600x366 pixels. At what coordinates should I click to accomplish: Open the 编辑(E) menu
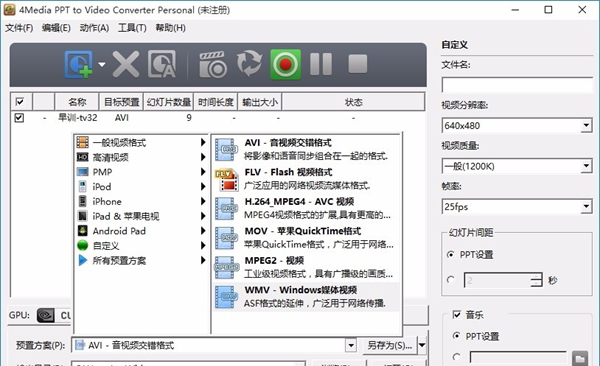56,28
